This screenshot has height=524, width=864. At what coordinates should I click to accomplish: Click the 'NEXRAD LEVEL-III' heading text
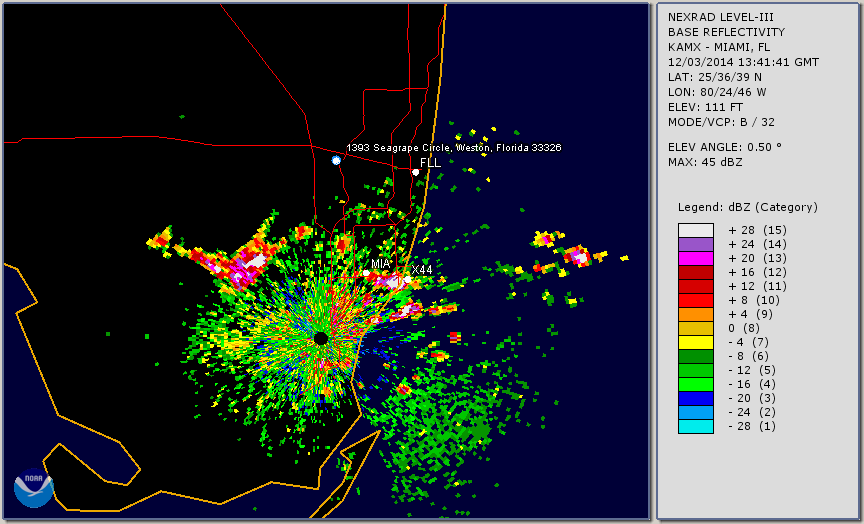point(723,17)
